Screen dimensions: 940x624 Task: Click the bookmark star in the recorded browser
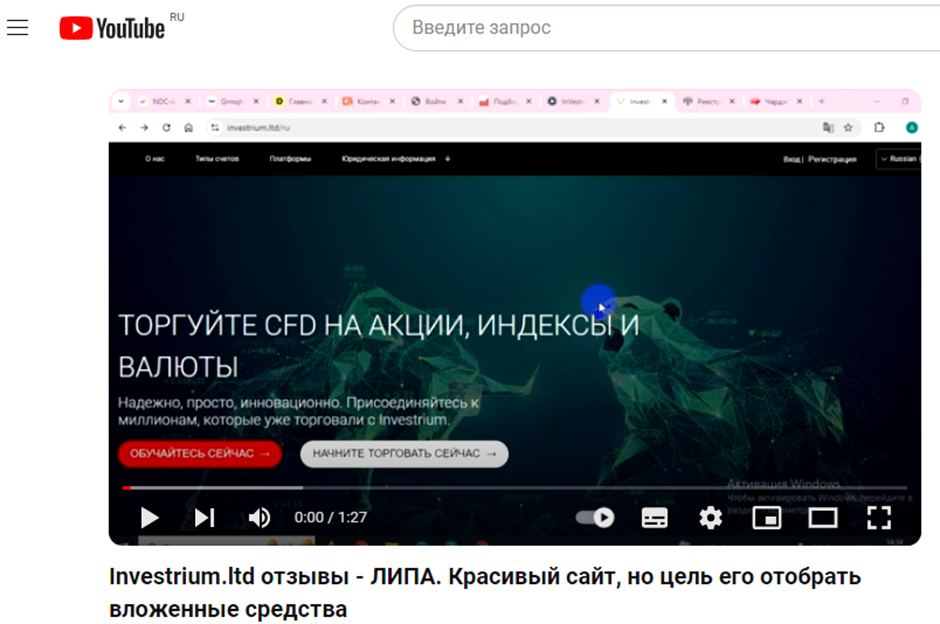(x=848, y=127)
